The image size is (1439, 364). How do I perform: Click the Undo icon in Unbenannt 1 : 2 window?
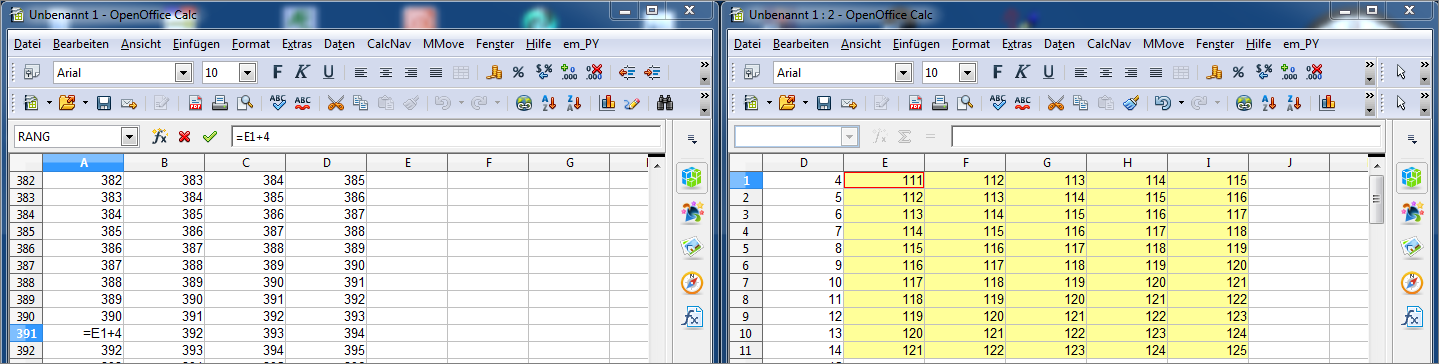point(1162,103)
